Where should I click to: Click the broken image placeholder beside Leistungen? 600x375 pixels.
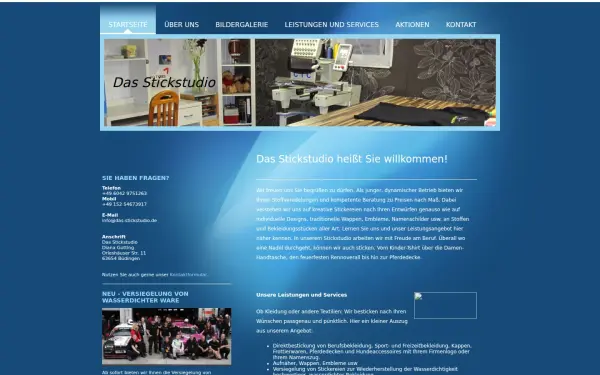(445, 305)
